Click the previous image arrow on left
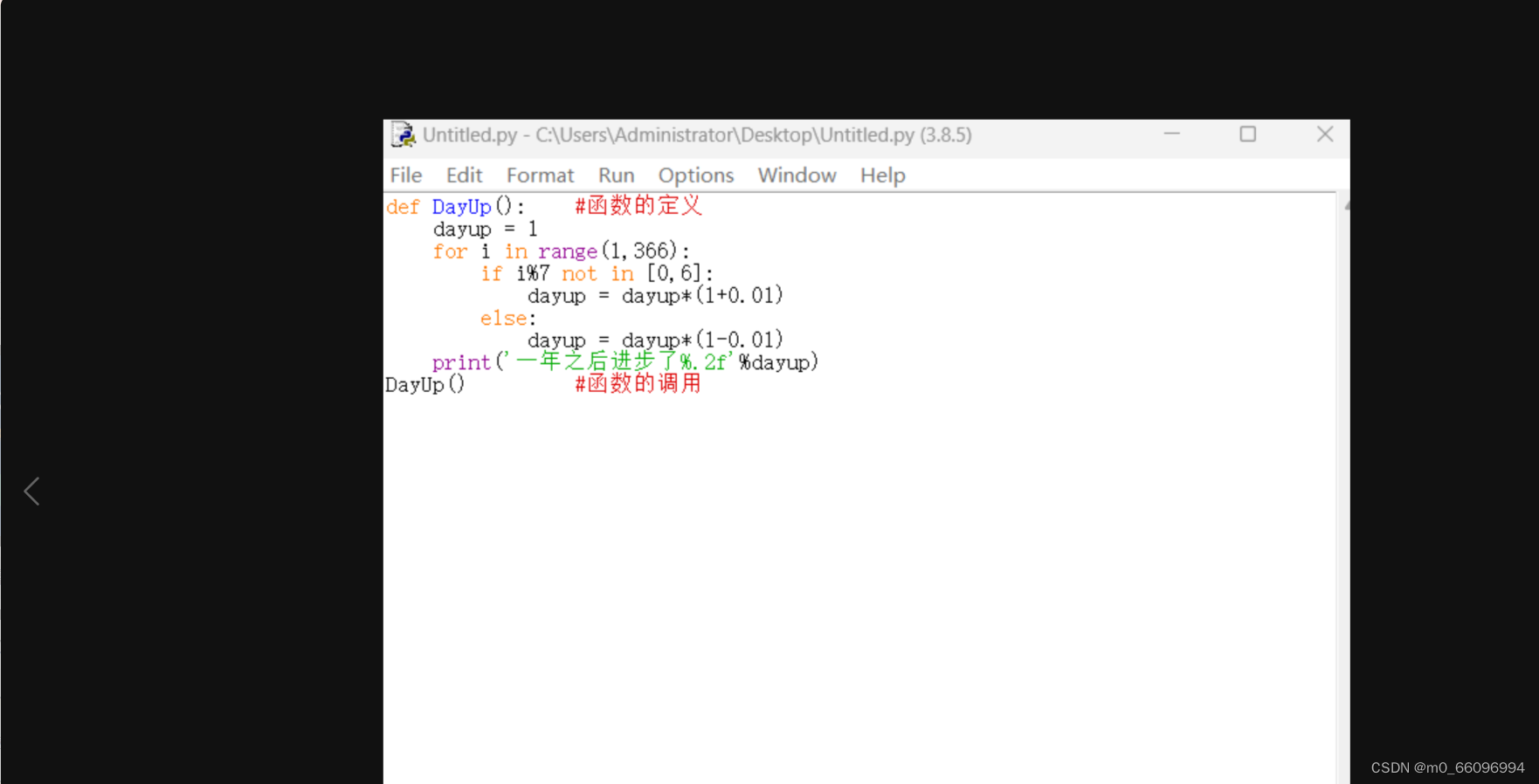Viewport: 1539px width, 784px height. click(x=31, y=492)
